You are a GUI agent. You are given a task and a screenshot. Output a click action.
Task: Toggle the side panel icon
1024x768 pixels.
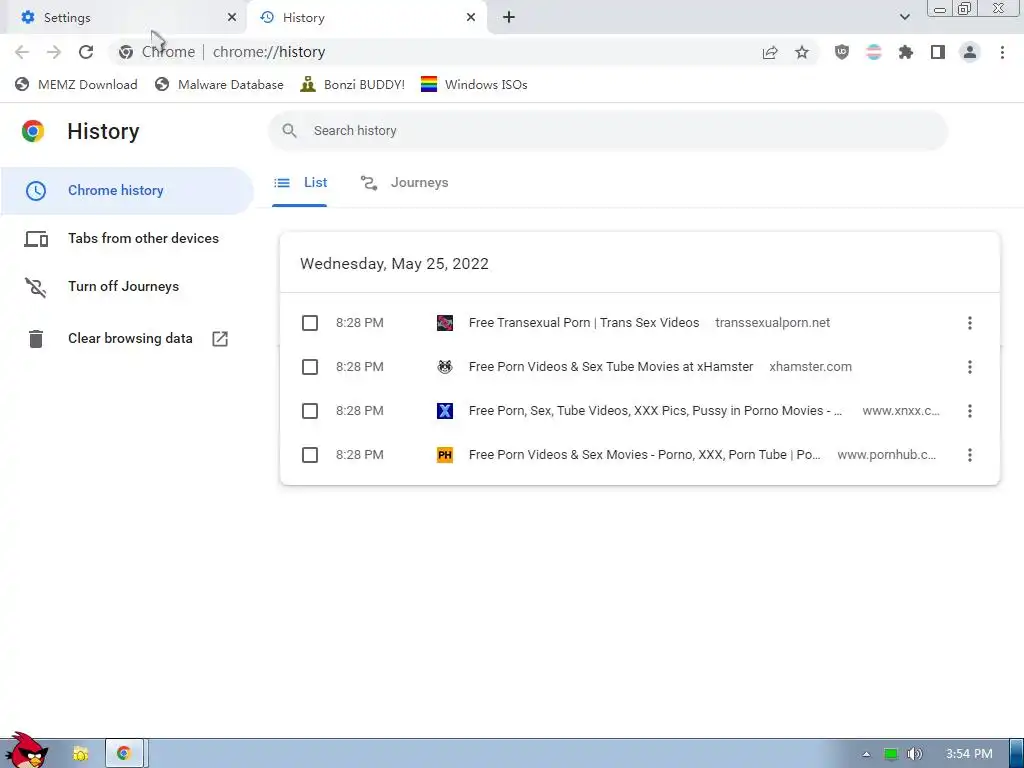(x=938, y=52)
